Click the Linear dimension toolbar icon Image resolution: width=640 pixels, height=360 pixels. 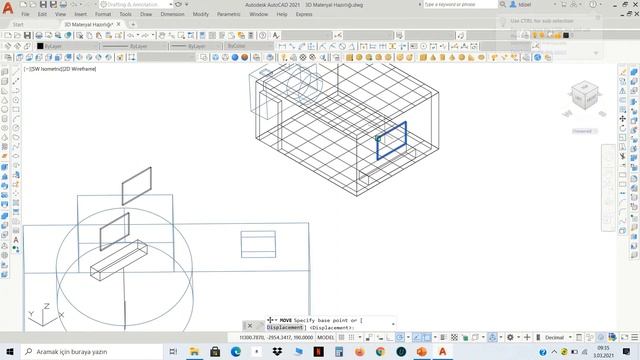tap(282, 46)
